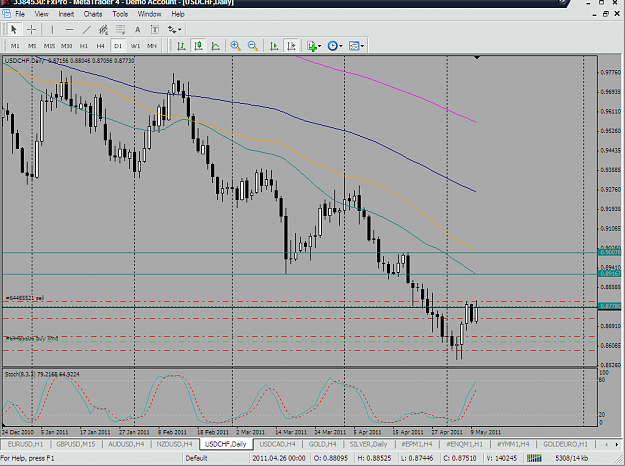
Task: Click the connection status bars icon
Action: [534, 458]
